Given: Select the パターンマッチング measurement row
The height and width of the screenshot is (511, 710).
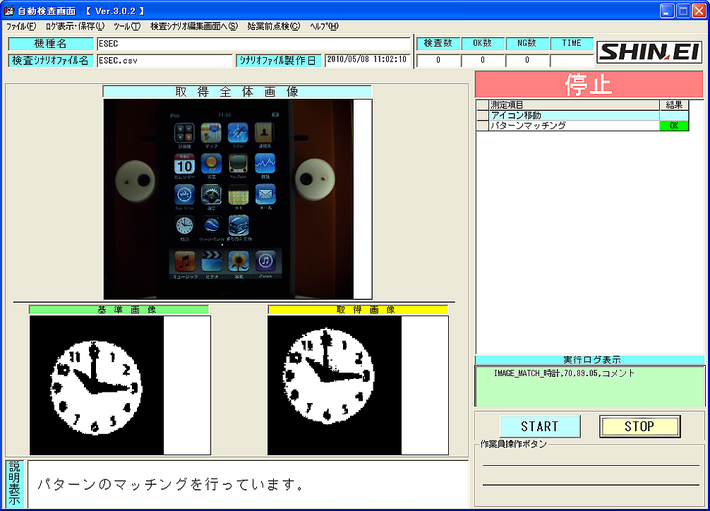Looking at the screenshot, I should coord(582,125).
